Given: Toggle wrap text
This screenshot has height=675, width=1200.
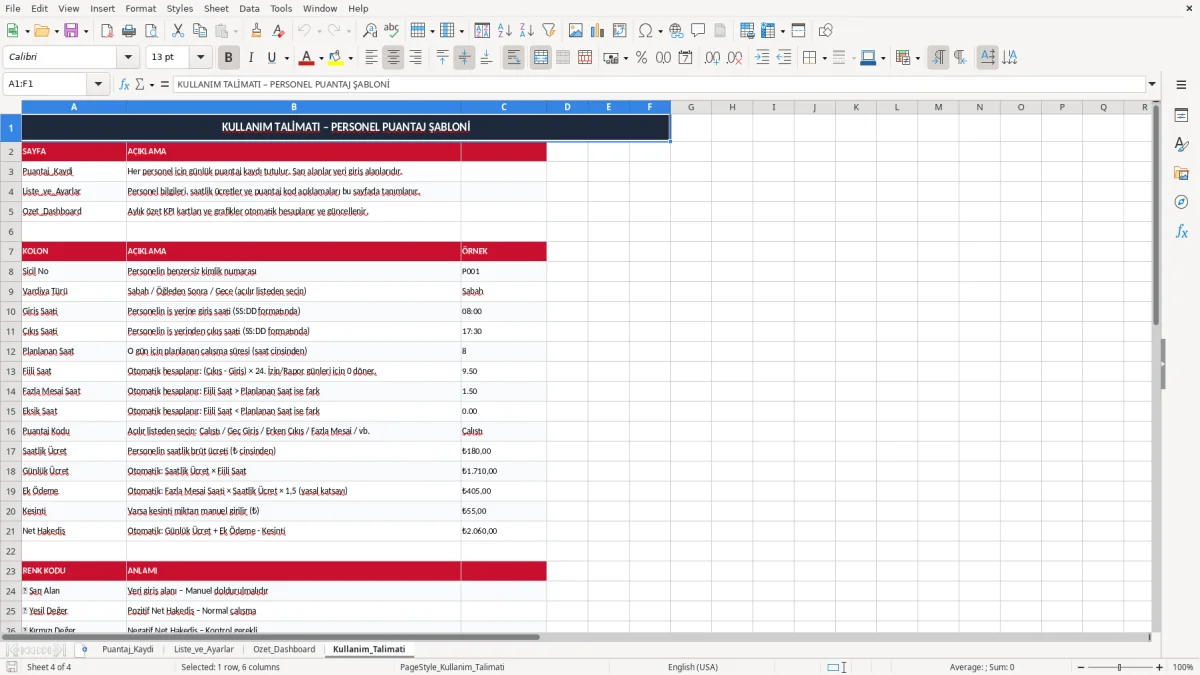Looking at the screenshot, I should click(514, 58).
